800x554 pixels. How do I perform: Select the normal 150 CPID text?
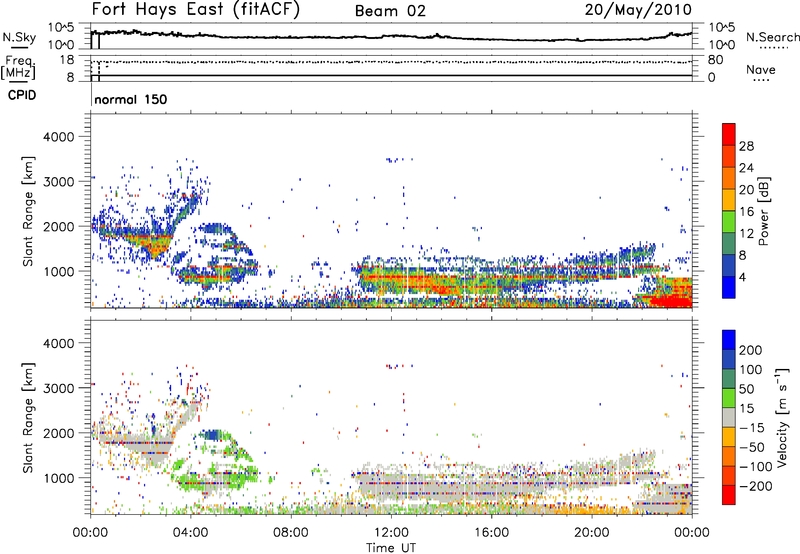[131, 99]
